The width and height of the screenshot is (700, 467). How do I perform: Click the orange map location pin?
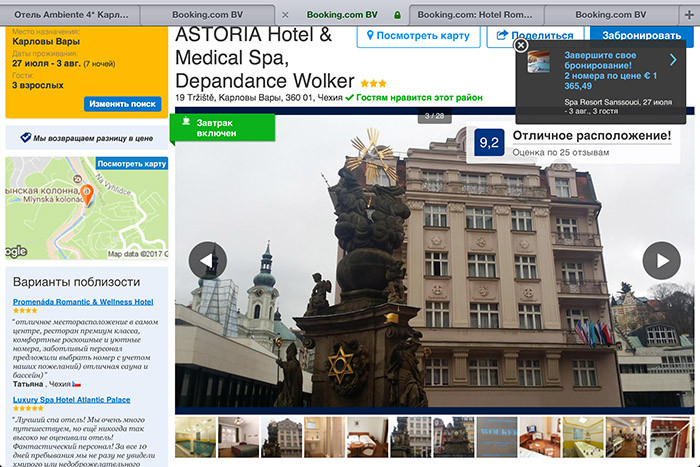(87, 194)
